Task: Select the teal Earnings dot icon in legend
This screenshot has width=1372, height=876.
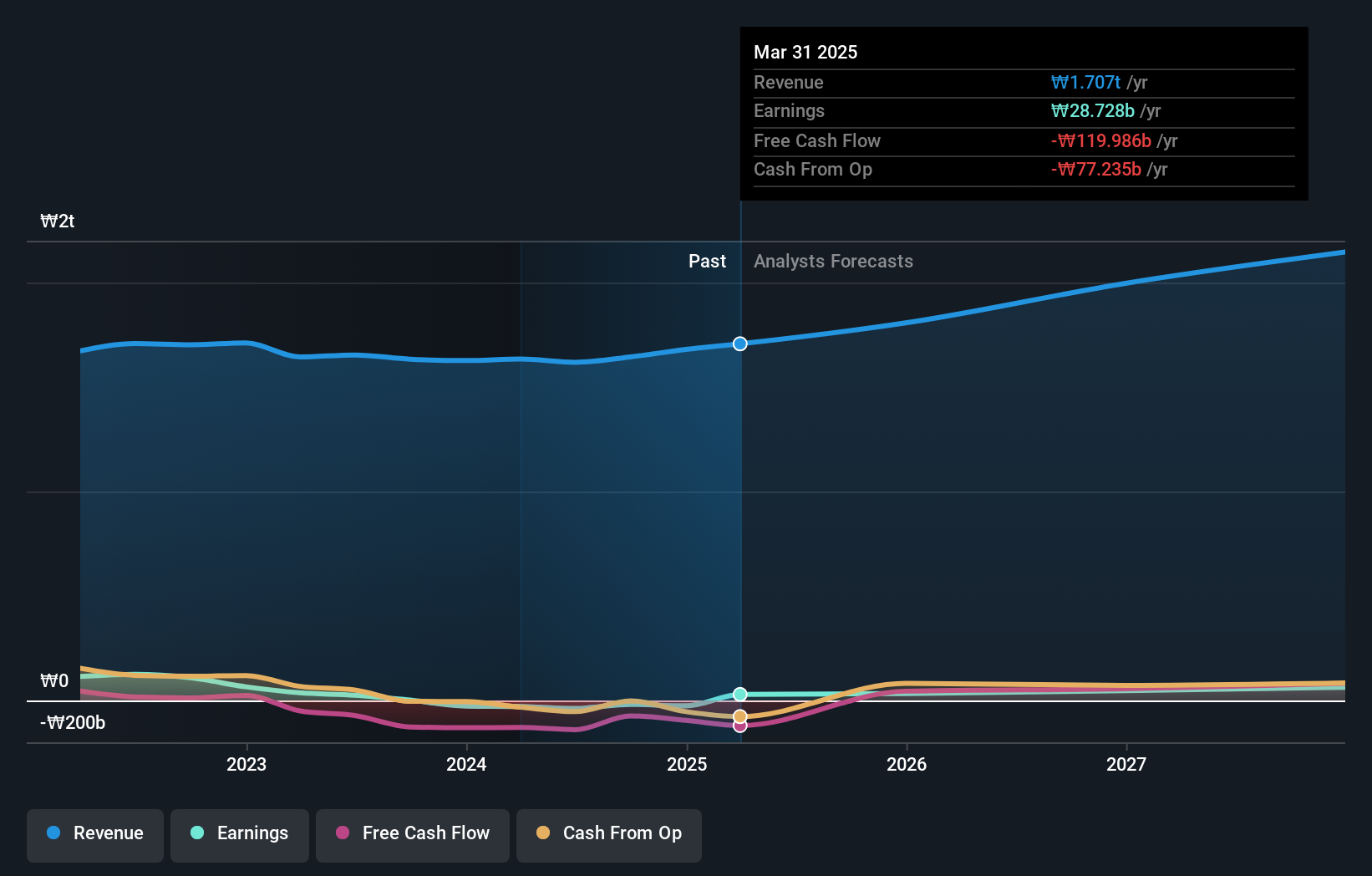Action: pos(196,833)
